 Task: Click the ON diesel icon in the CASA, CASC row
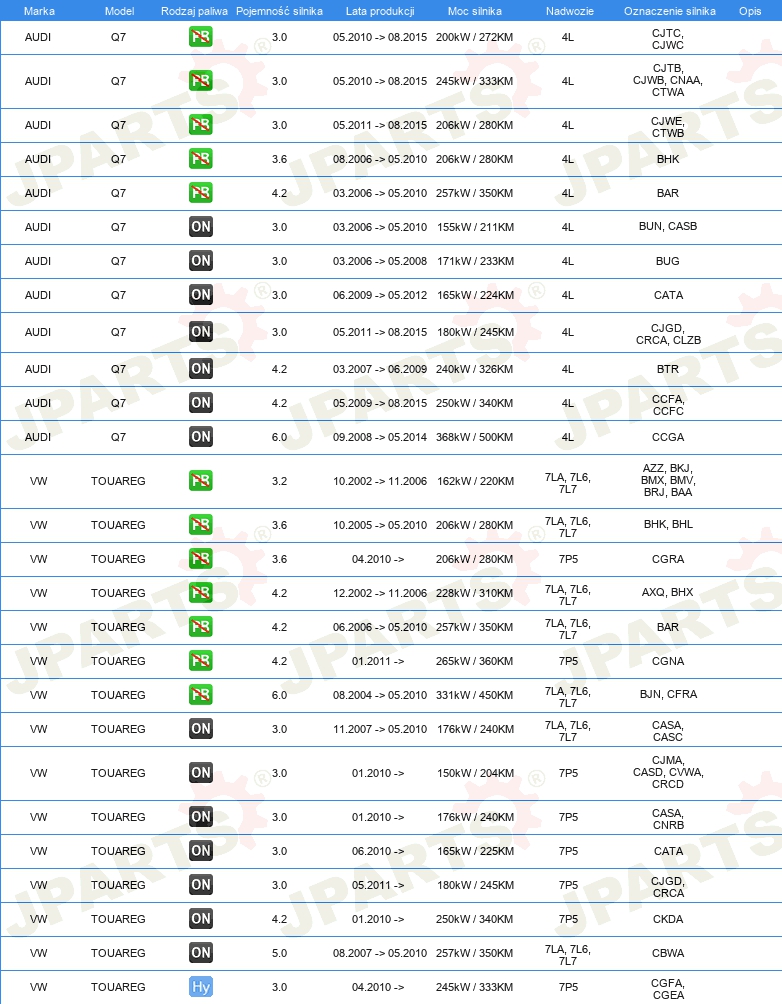(200, 729)
